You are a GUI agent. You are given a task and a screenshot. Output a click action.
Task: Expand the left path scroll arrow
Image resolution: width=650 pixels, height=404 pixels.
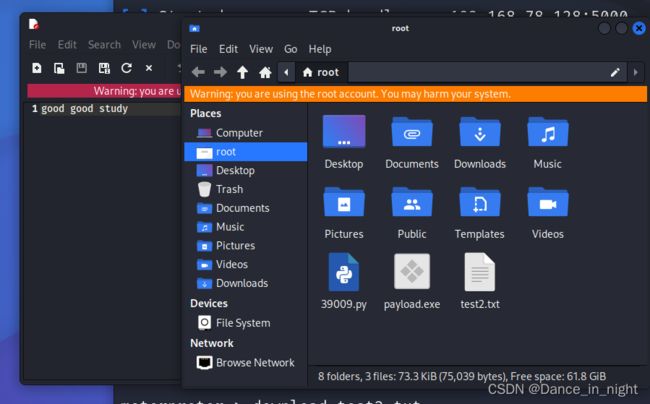(287, 72)
